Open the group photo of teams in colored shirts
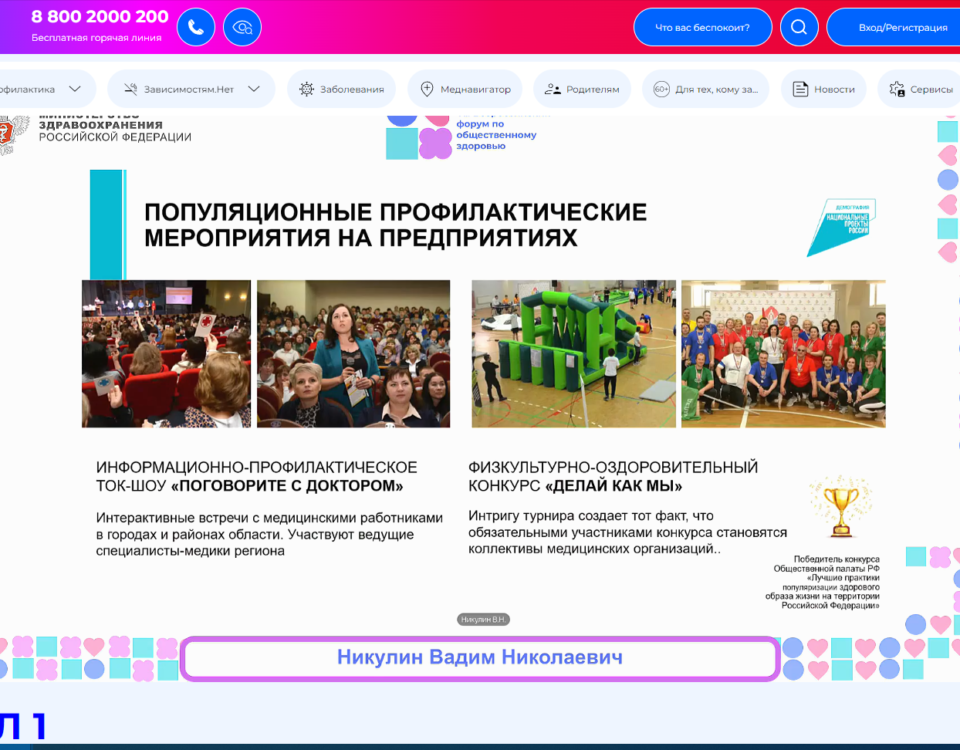The width and height of the screenshot is (960, 750). click(x=783, y=354)
